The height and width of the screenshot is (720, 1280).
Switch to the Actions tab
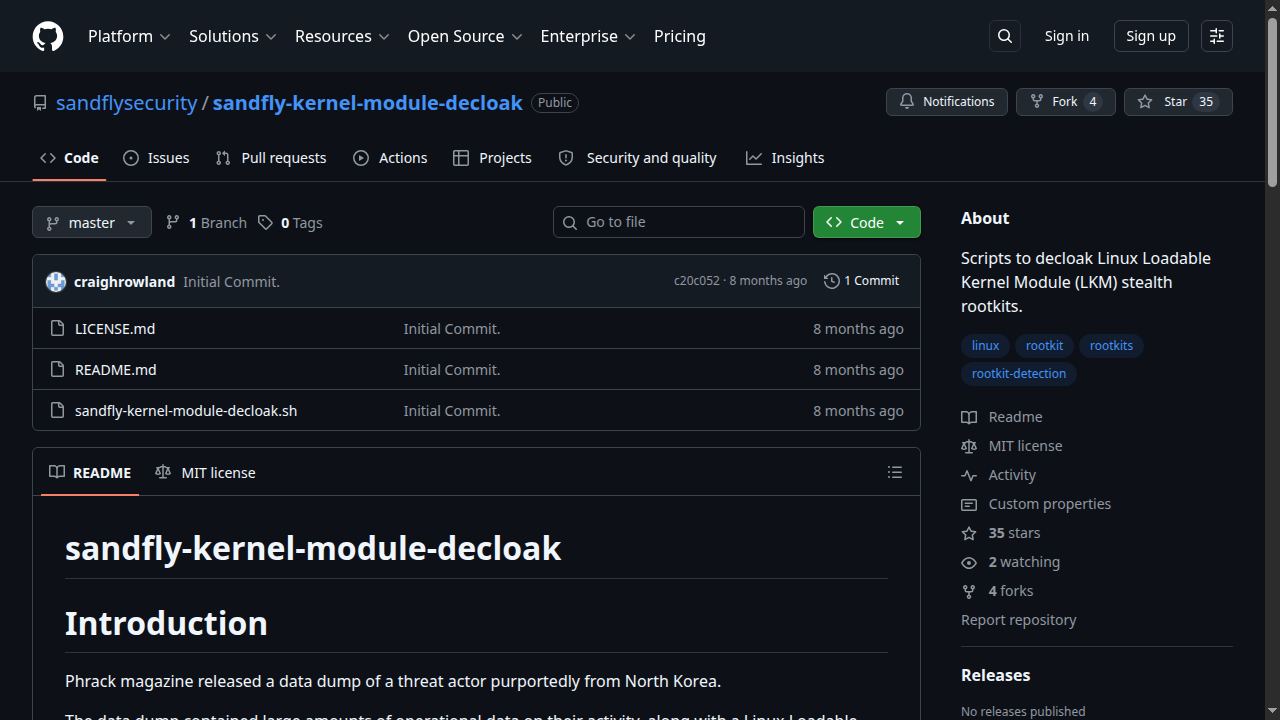[390, 158]
